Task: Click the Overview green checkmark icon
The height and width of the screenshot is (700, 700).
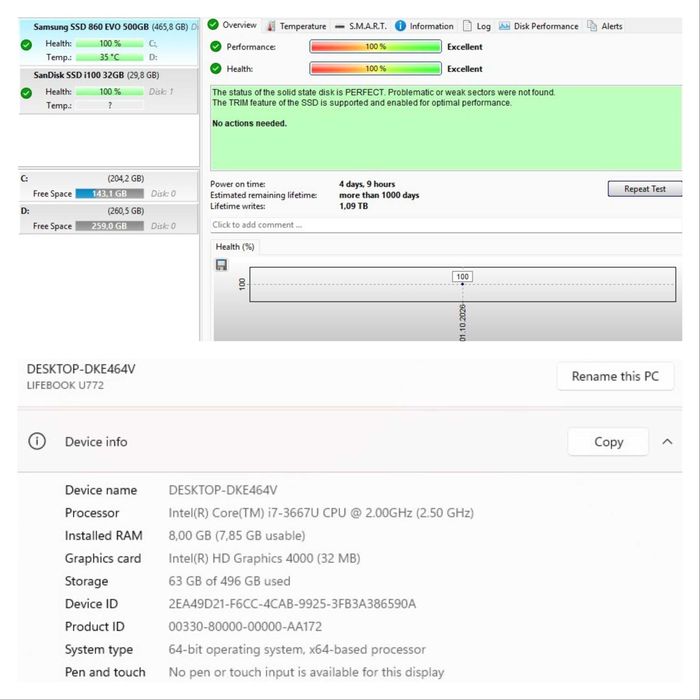Action: 213,25
